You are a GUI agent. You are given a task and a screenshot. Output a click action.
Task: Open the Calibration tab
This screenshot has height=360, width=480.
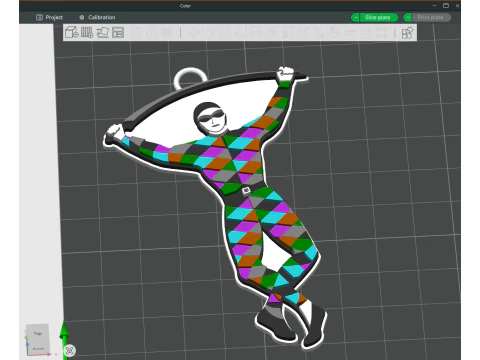tap(97, 17)
